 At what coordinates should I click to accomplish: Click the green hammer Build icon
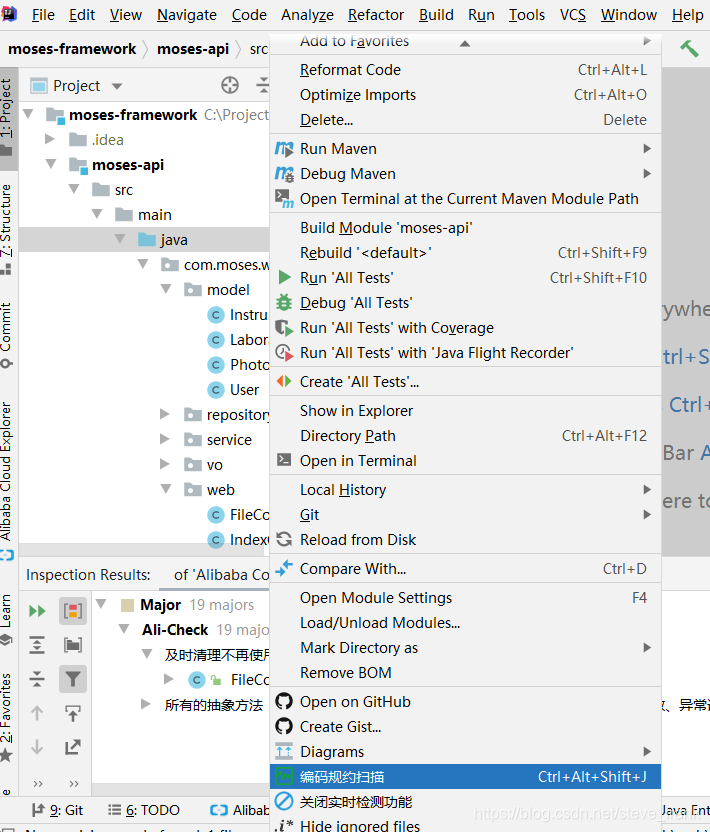tap(689, 48)
